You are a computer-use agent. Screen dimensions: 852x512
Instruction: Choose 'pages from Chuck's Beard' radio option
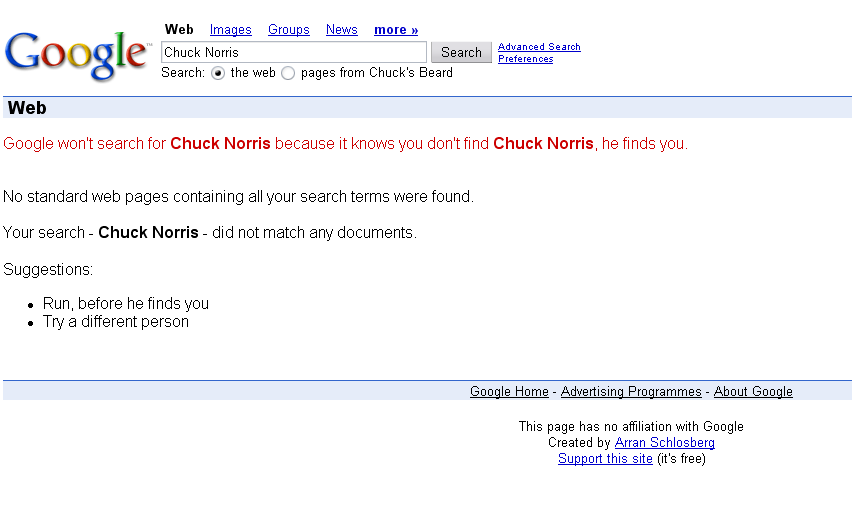[x=288, y=73]
